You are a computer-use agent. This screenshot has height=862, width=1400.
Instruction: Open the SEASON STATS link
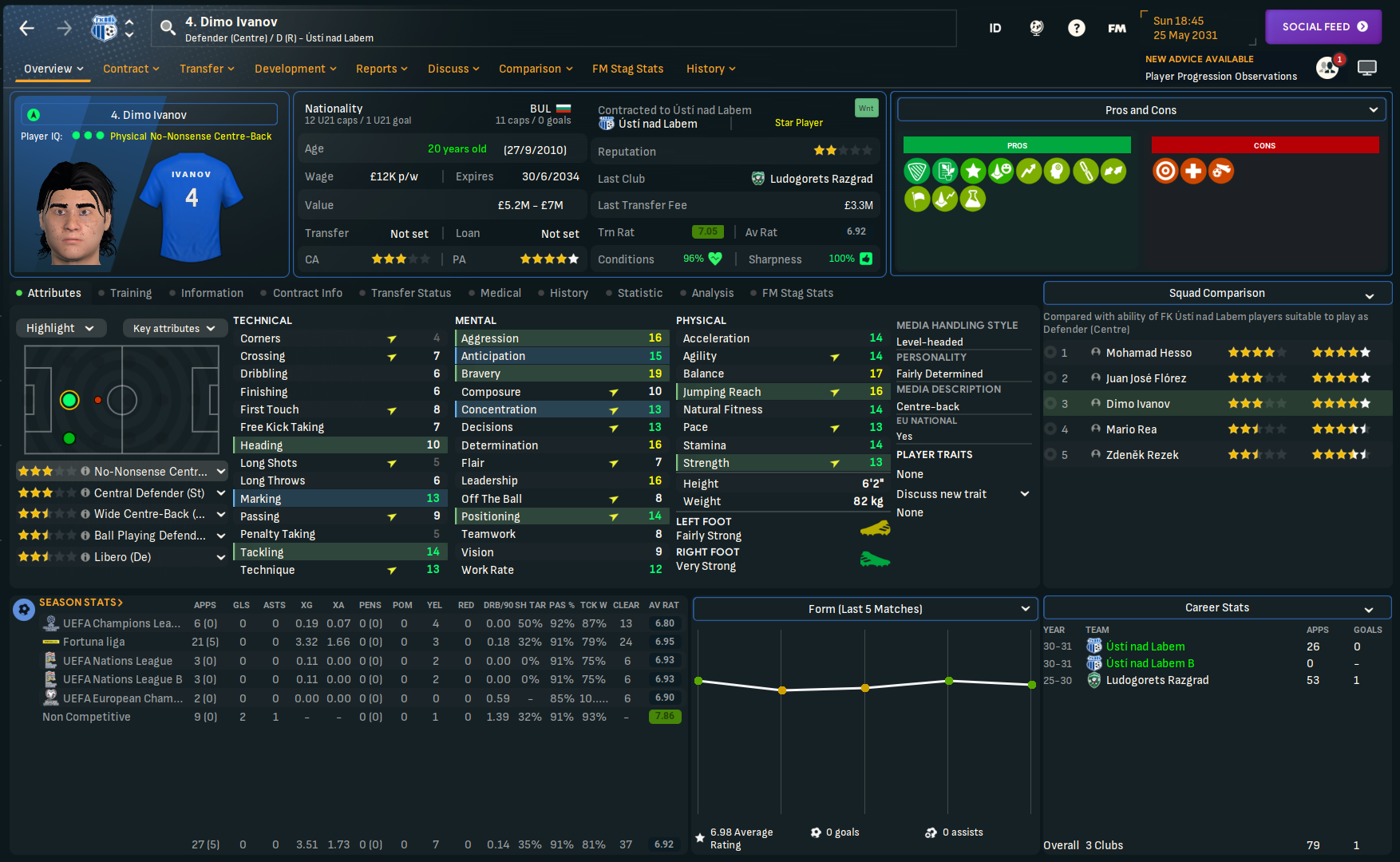point(81,603)
